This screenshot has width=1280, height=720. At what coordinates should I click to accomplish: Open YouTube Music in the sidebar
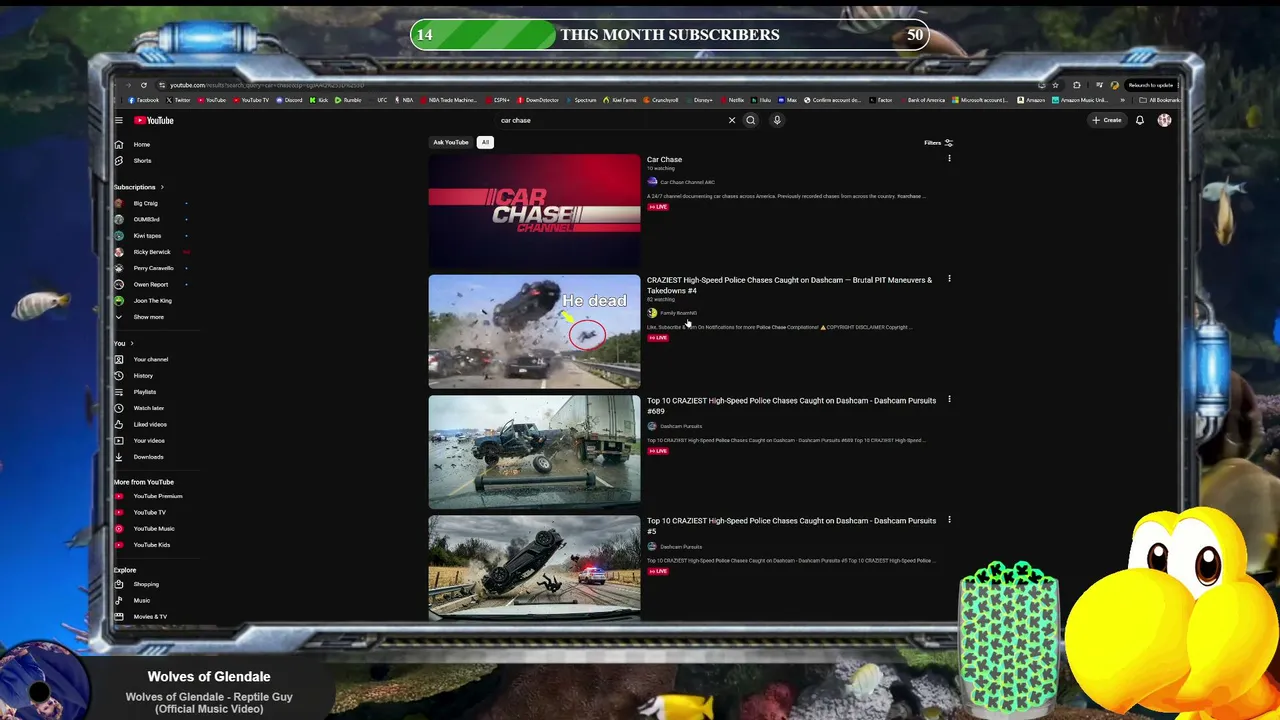(145, 528)
